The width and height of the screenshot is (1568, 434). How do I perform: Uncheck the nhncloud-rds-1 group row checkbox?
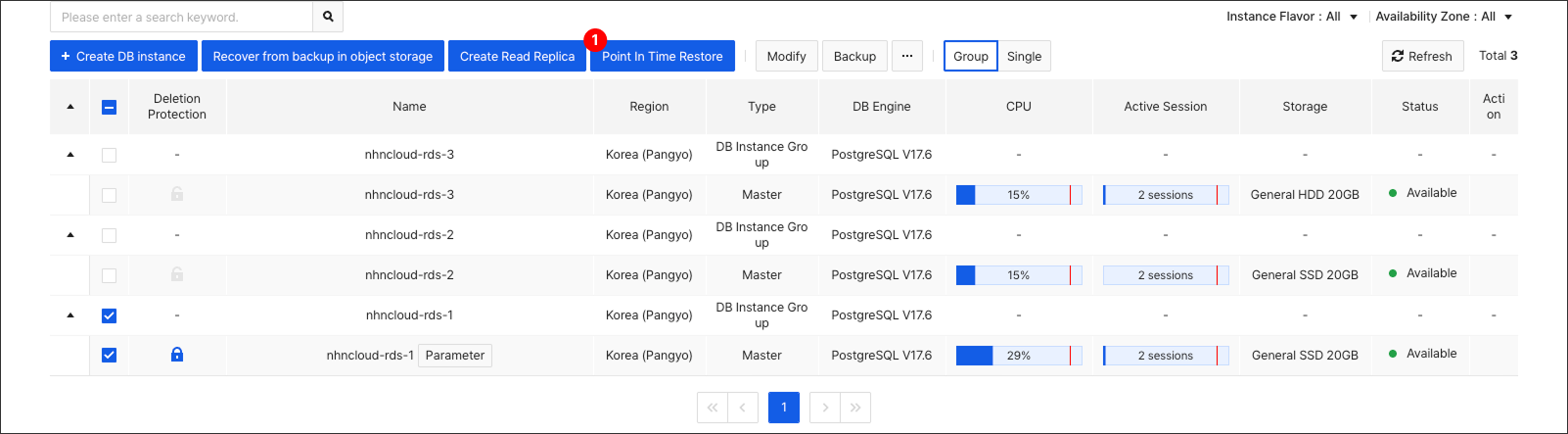pyautogui.click(x=109, y=315)
